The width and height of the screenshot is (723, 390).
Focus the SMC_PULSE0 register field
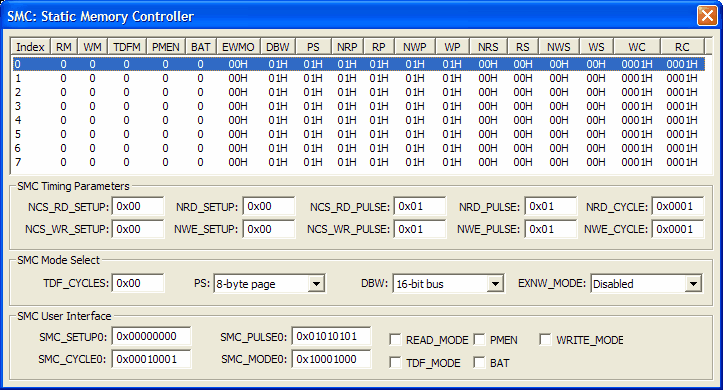pos(331,336)
